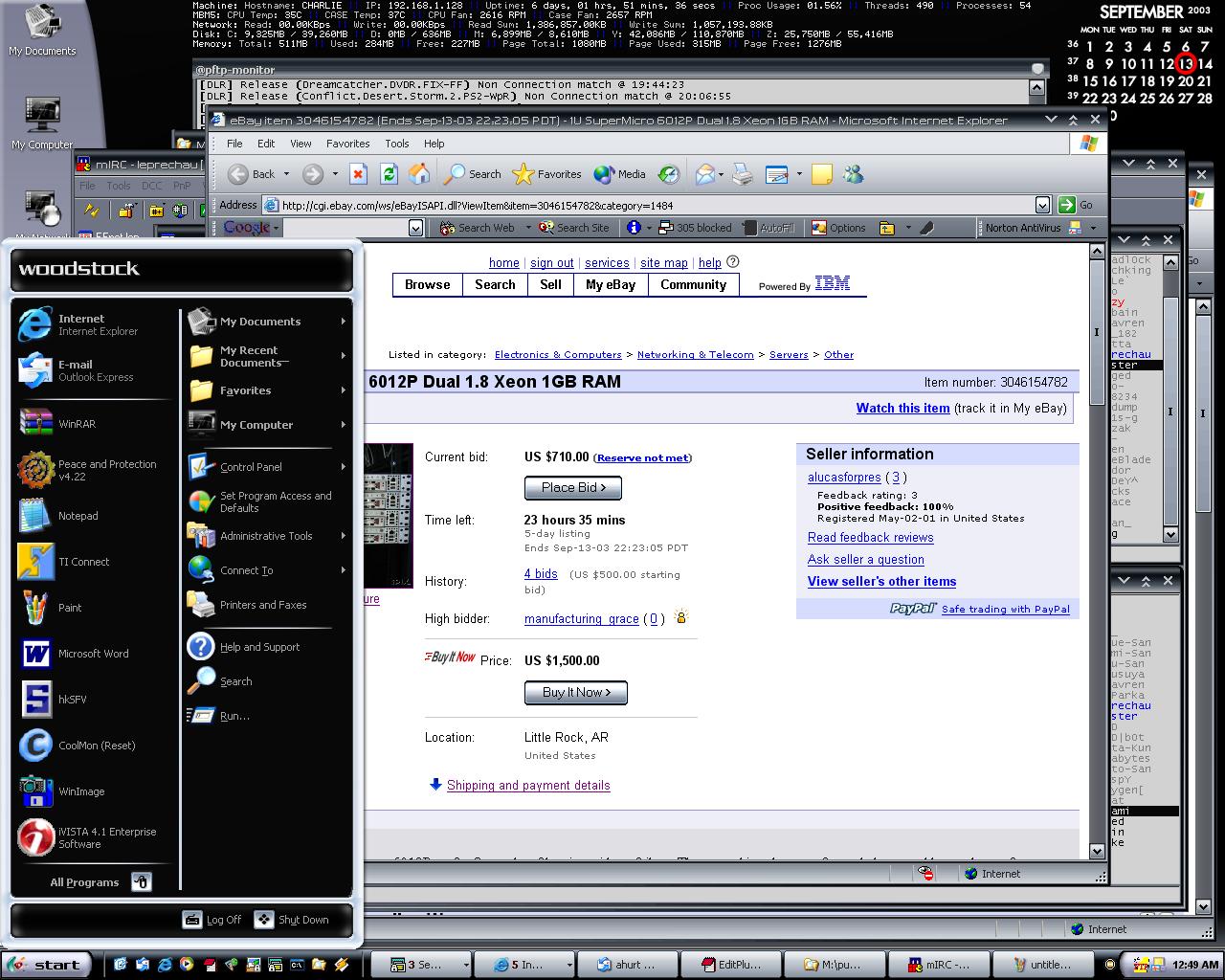1225x980 pixels.
Task: Click Read feedback reviews link
Action: (x=871, y=538)
